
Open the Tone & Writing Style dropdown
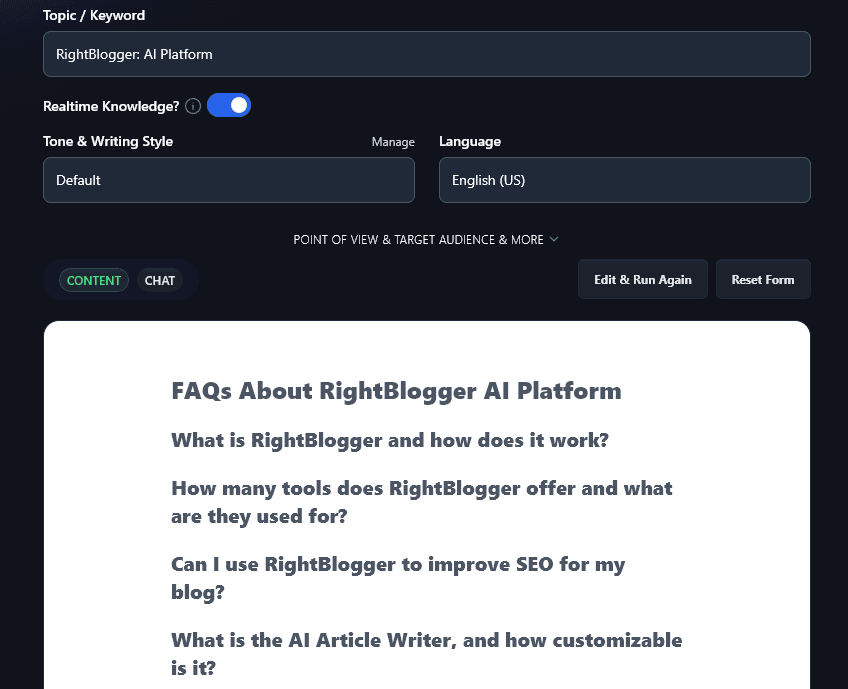click(x=228, y=180)
